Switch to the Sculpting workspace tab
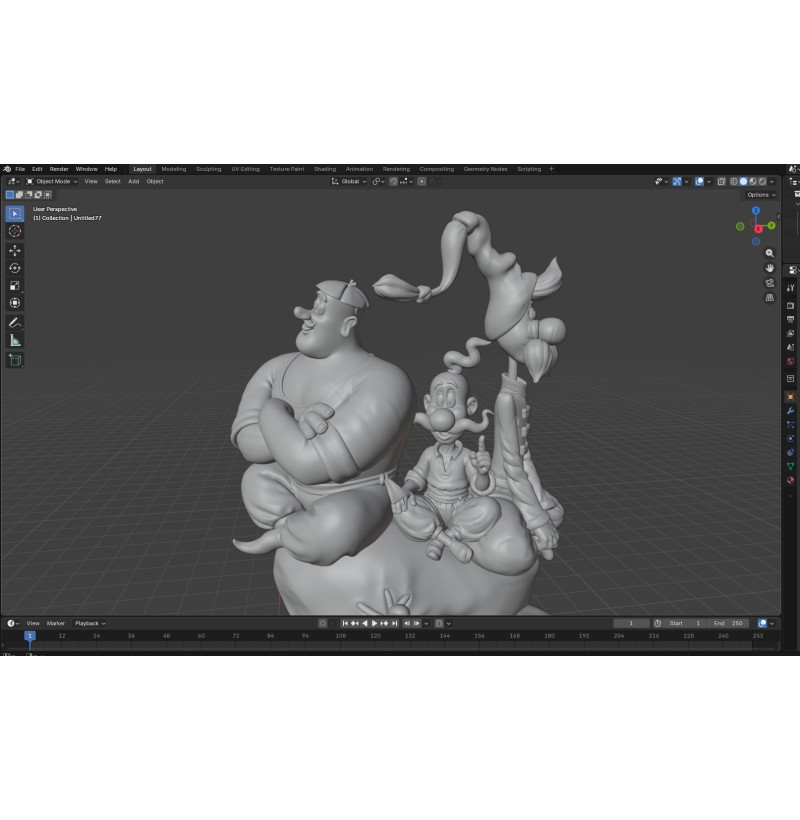The height and width of the screenshot is (820, 800). point(208,169)
